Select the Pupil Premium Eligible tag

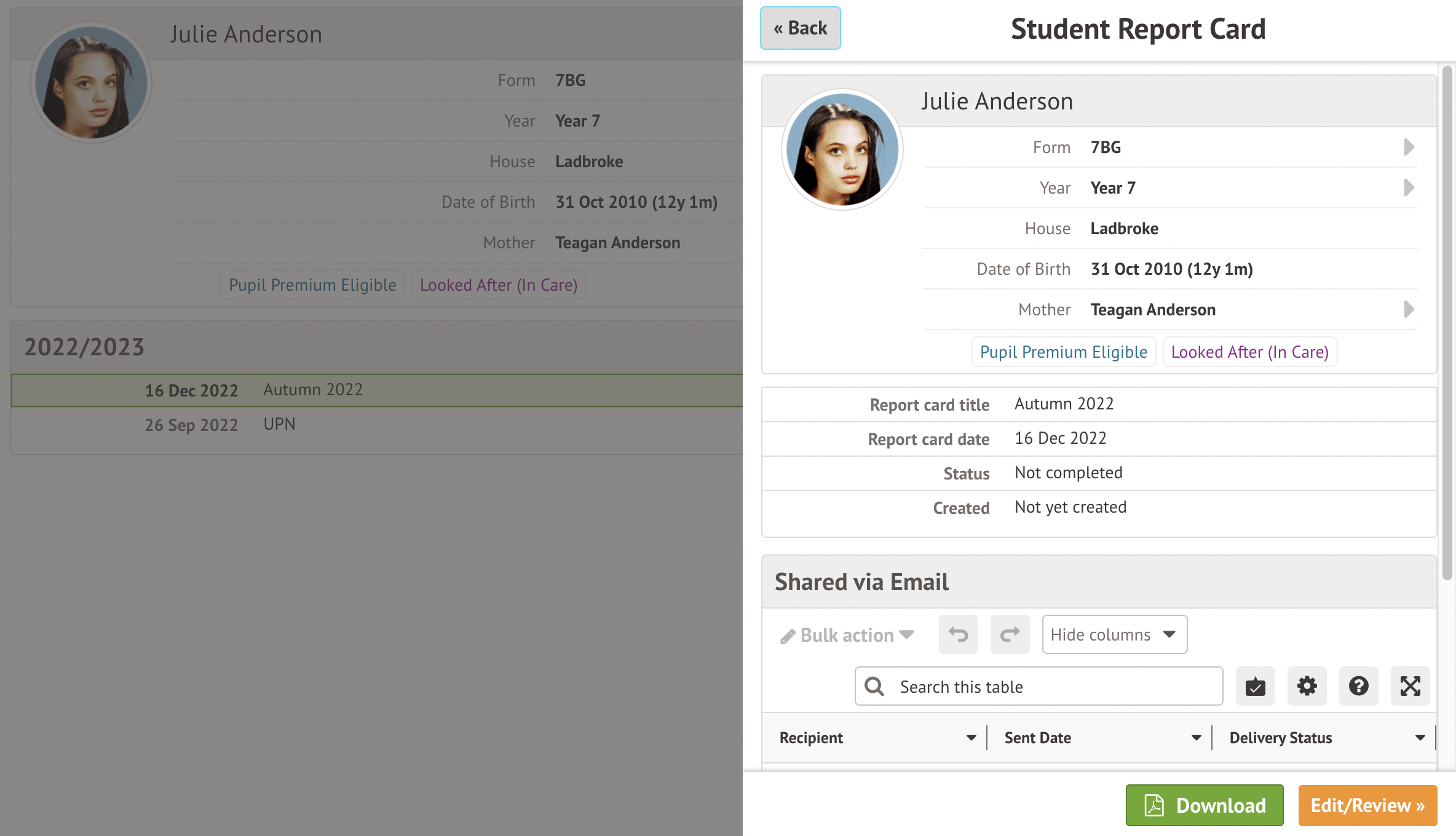(x=1063, y=352)
